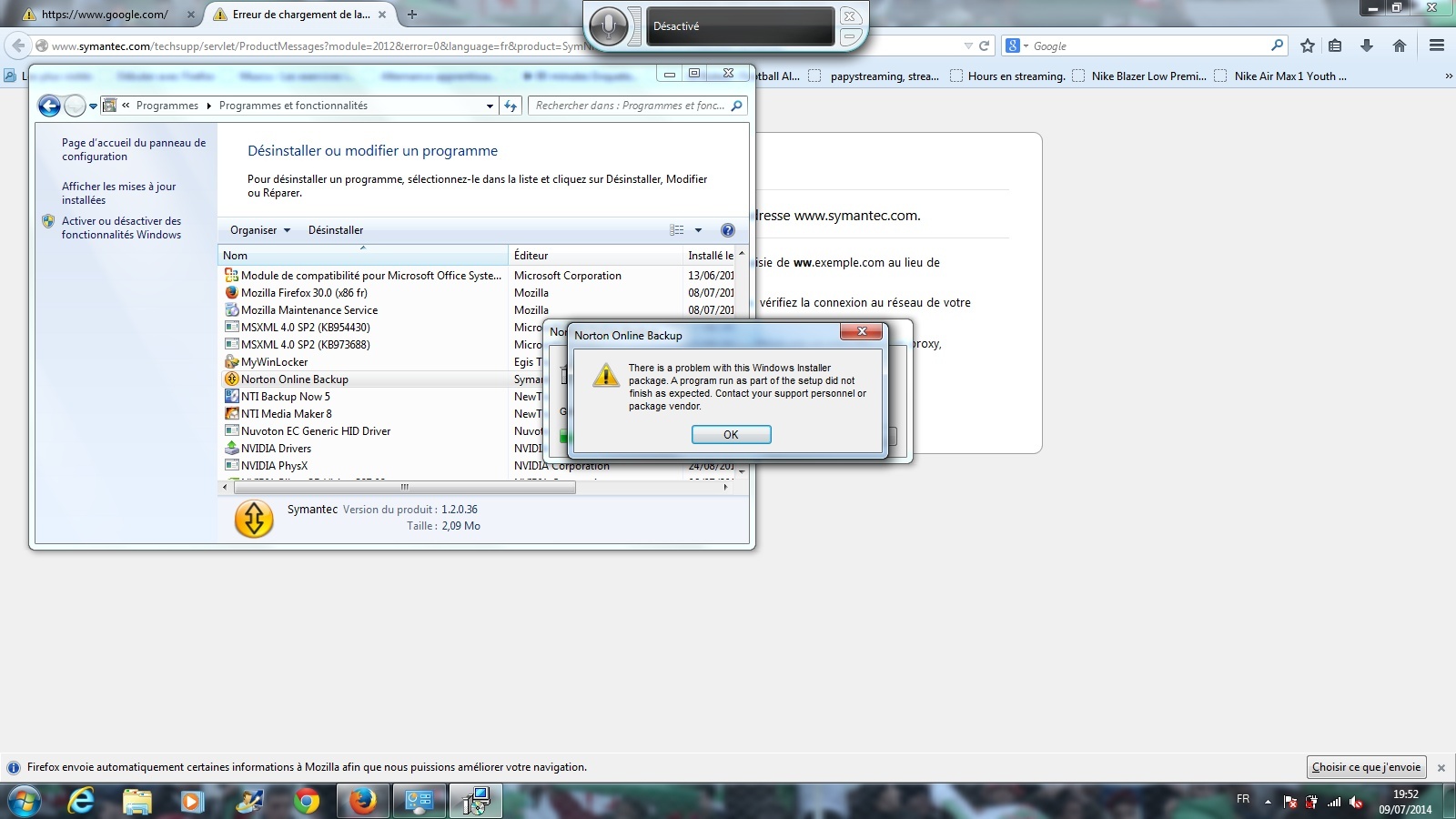
Task: Open Activer ou désactiver des fonctionnalités Windows
Action: pos(121,227)
